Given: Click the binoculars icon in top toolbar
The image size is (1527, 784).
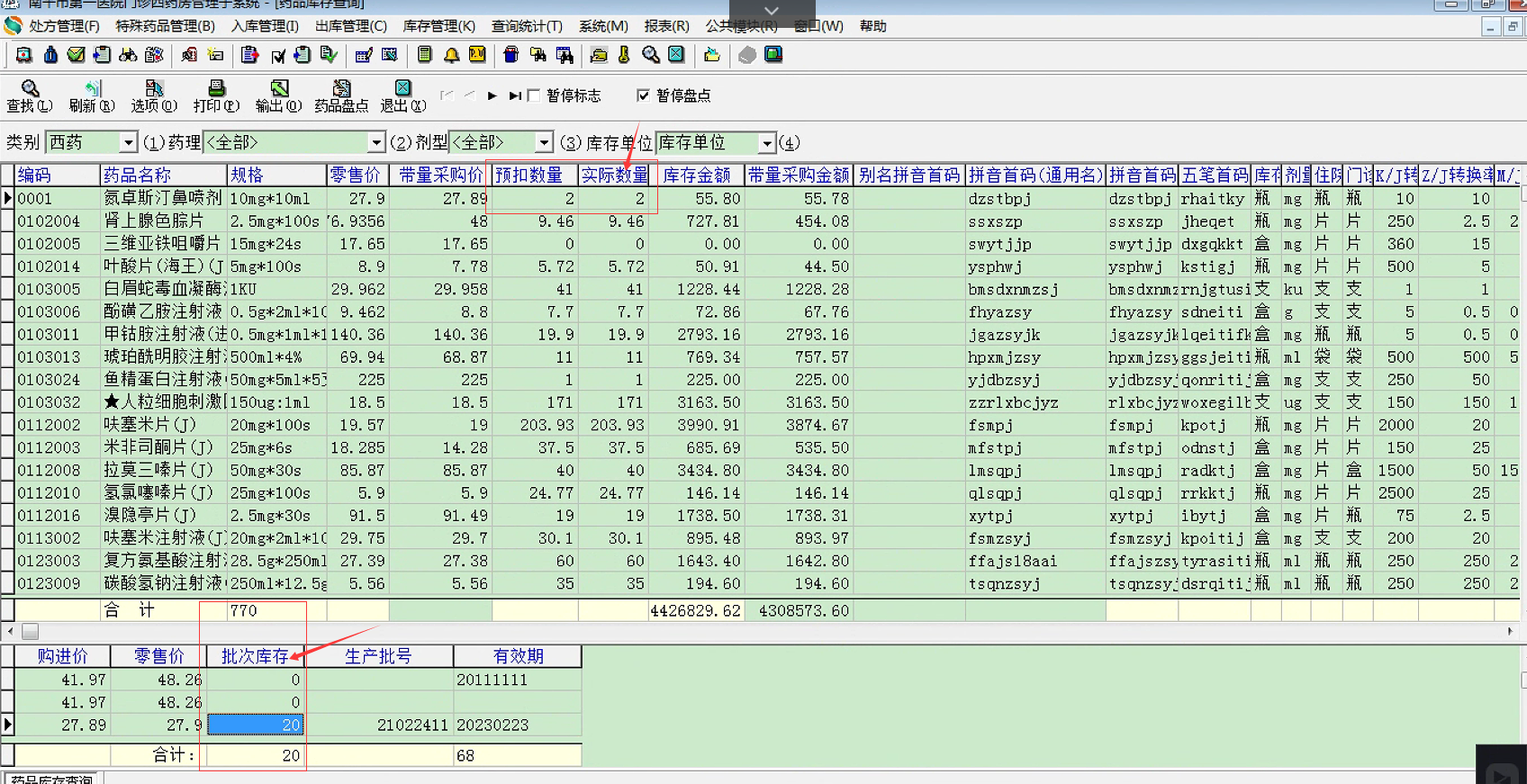Looking at the screenshot, I should [128, 55].
